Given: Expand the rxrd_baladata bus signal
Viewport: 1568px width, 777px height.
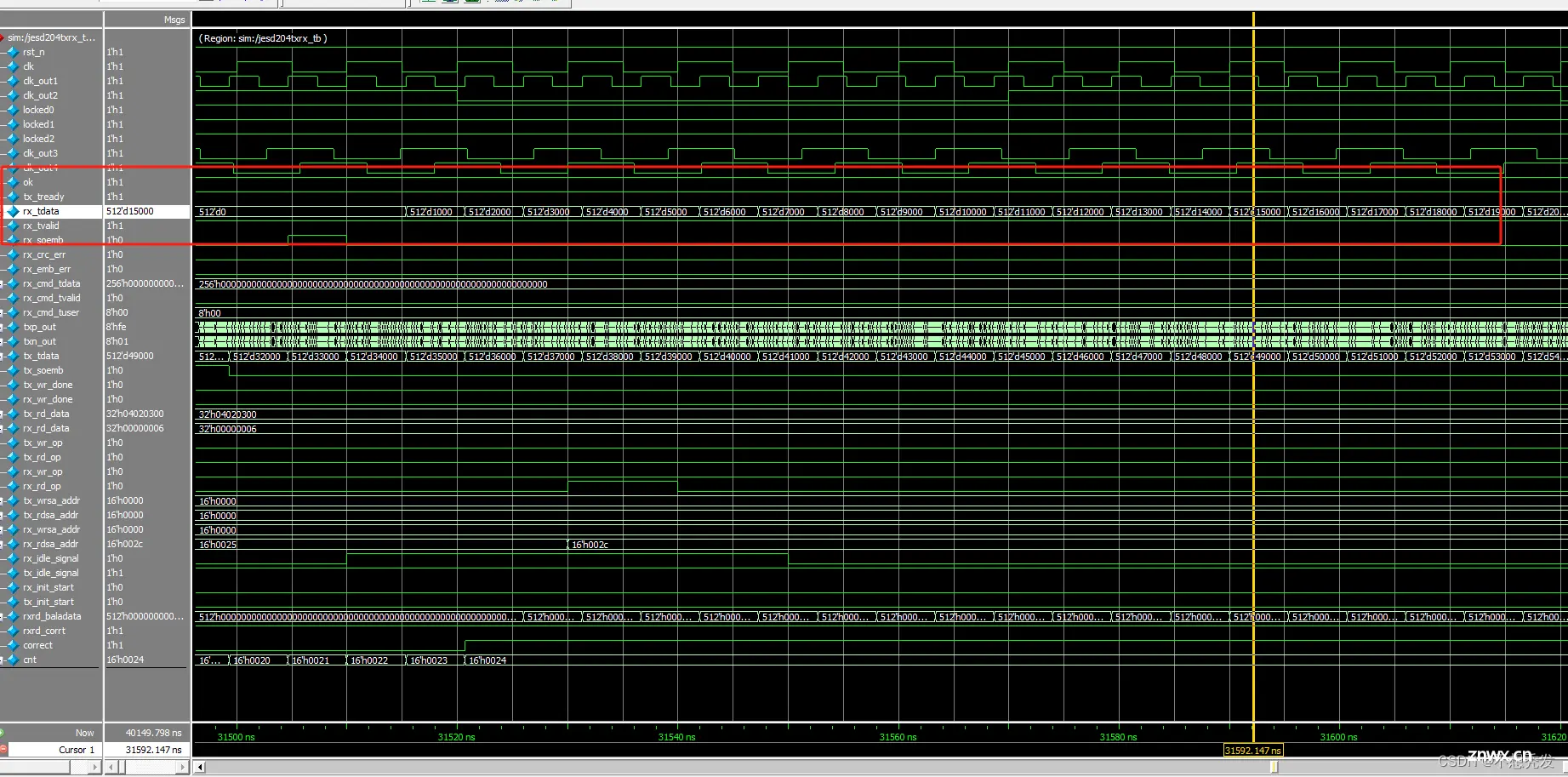Looking at the screenshot, I should click(3, 616).
